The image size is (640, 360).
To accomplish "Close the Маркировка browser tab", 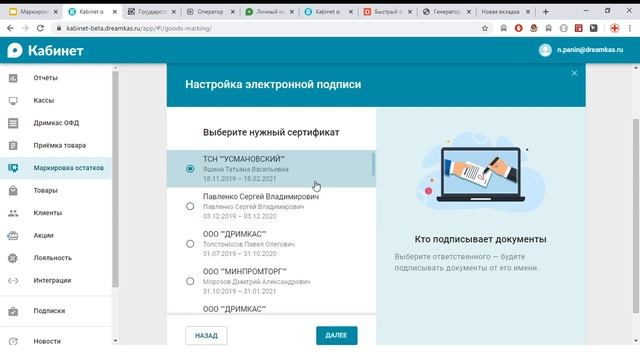I will click(56, 12).
